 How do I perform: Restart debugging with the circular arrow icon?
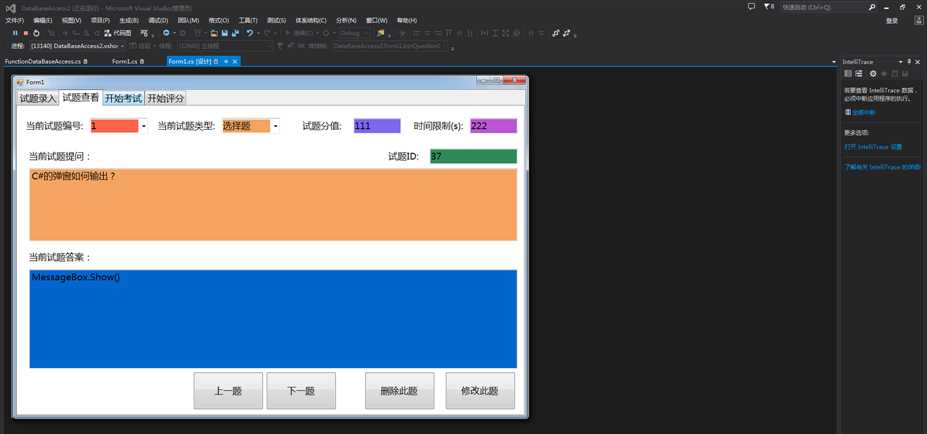tap(36, 33)
